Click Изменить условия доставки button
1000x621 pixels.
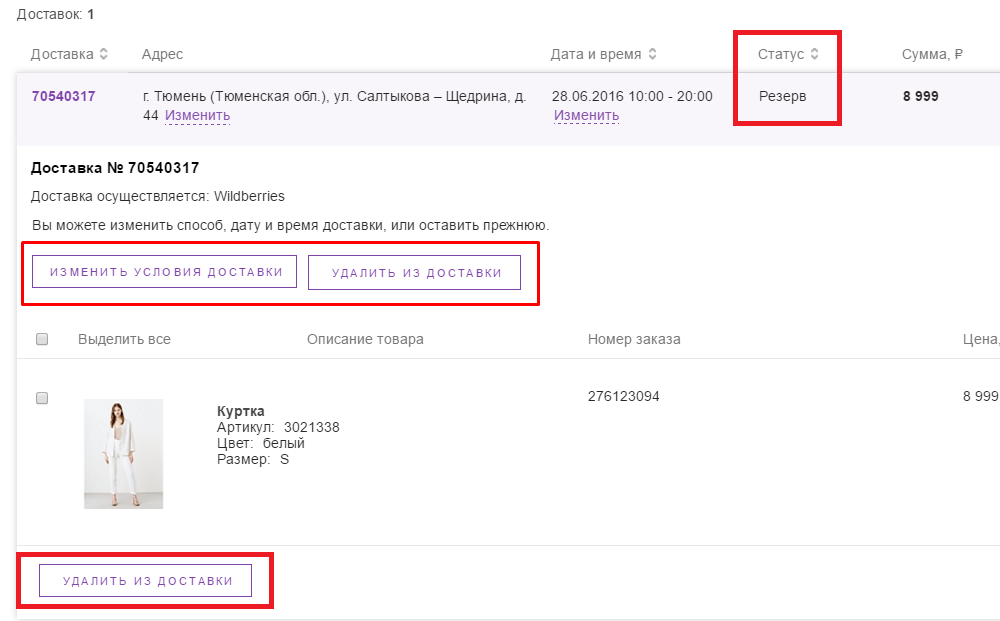(x=165, y=272)
